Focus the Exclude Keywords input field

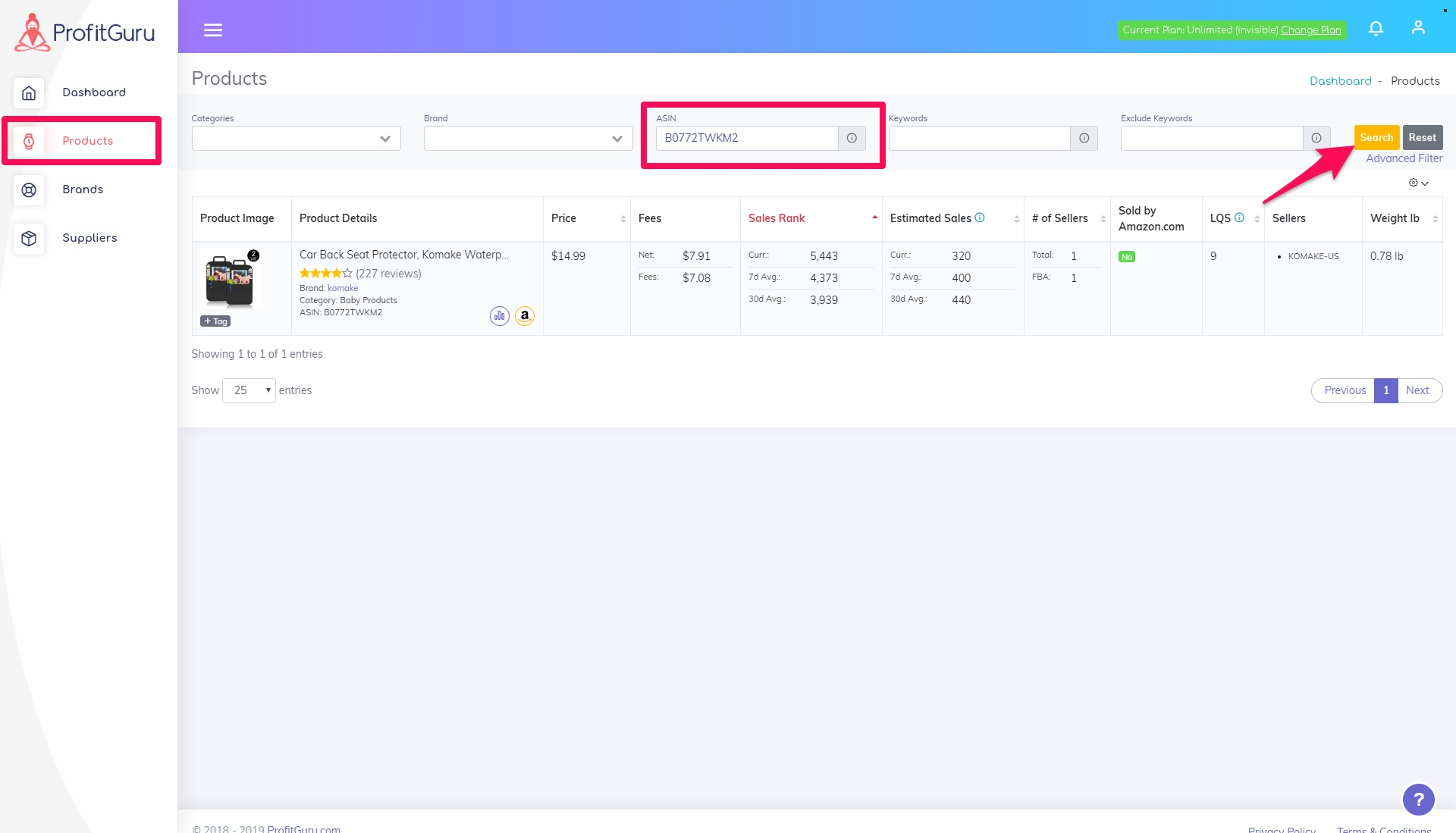[1212, 138]
